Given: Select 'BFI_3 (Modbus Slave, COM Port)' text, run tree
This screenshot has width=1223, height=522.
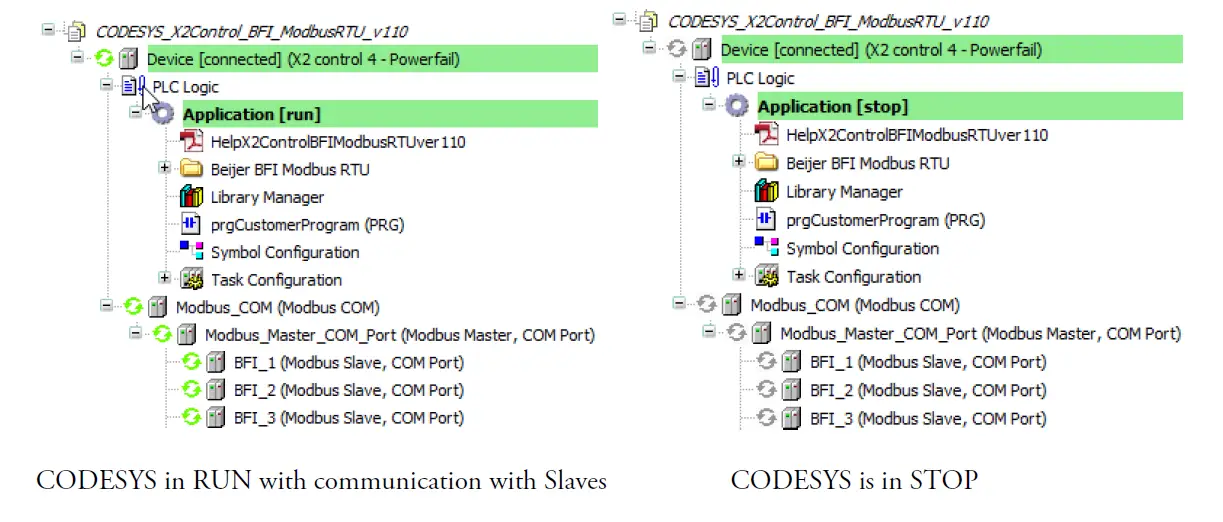Looking at the screenshot, I should (349, 419).
